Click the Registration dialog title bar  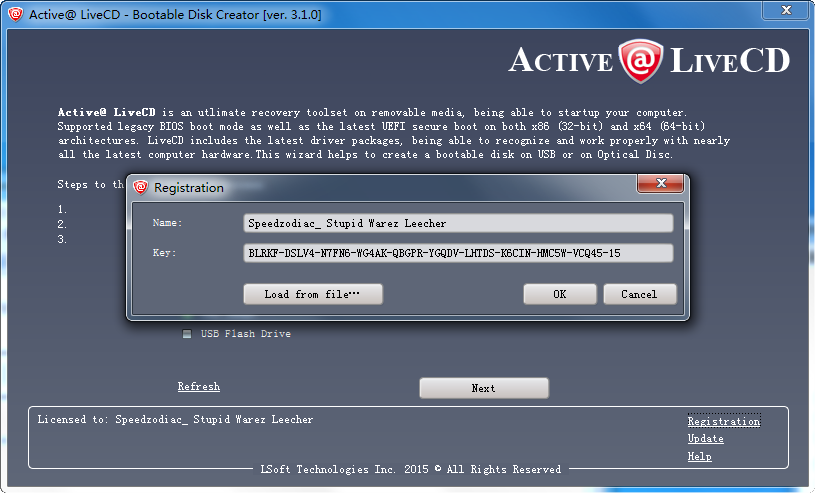point(380,187)
